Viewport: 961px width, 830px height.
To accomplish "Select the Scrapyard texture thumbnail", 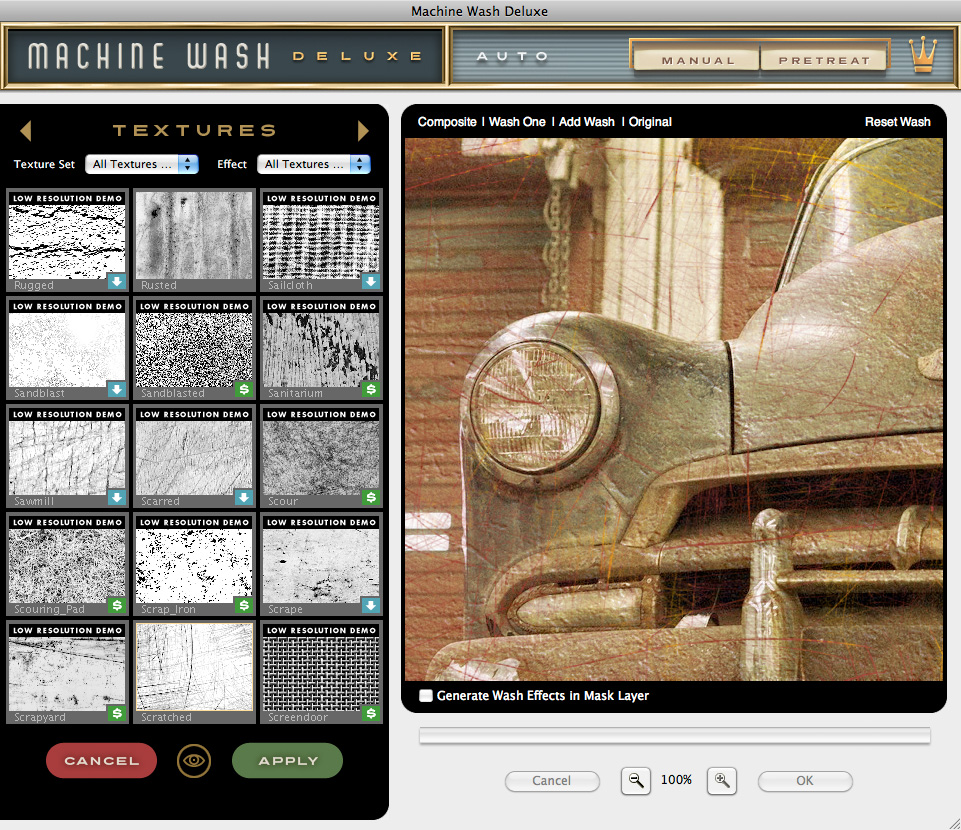I will tap(67, 674).
